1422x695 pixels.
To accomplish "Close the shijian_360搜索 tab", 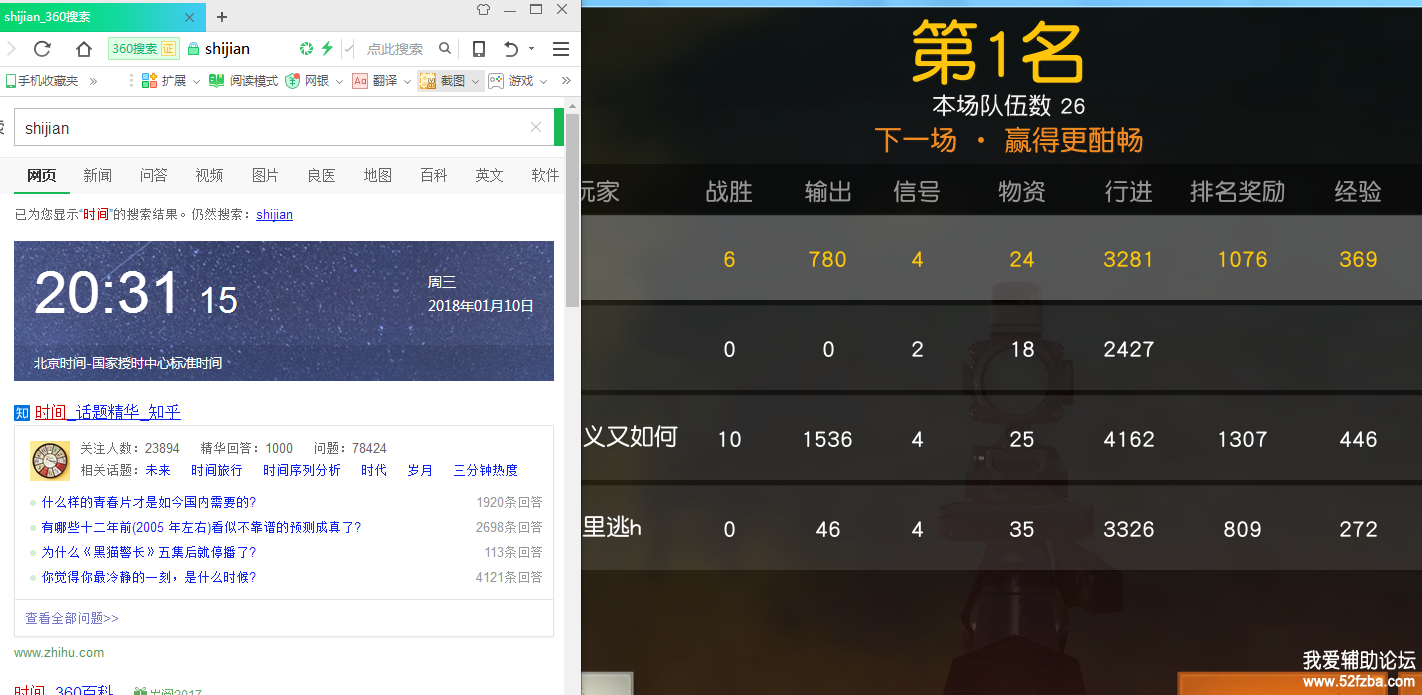I will (x=190, y=17).
